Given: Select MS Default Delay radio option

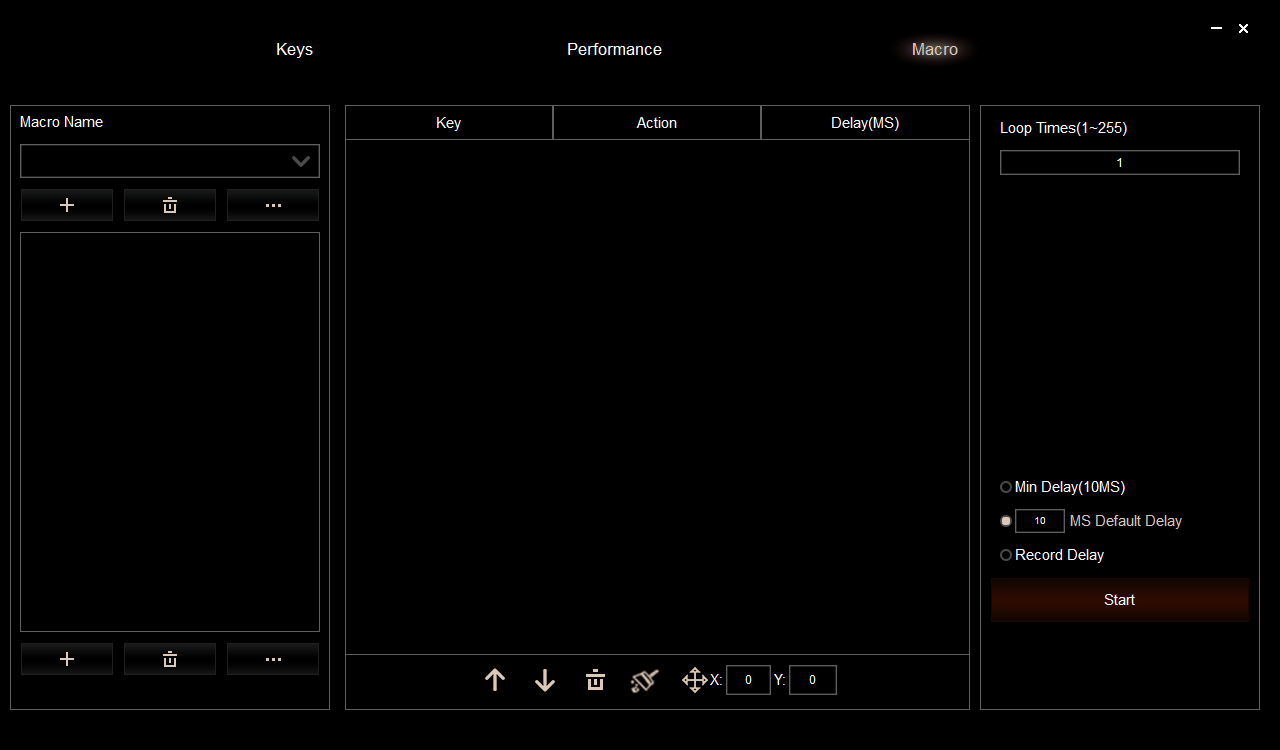Looking at the screenshot, I should pyautogui.click(x=1006, y=521).
